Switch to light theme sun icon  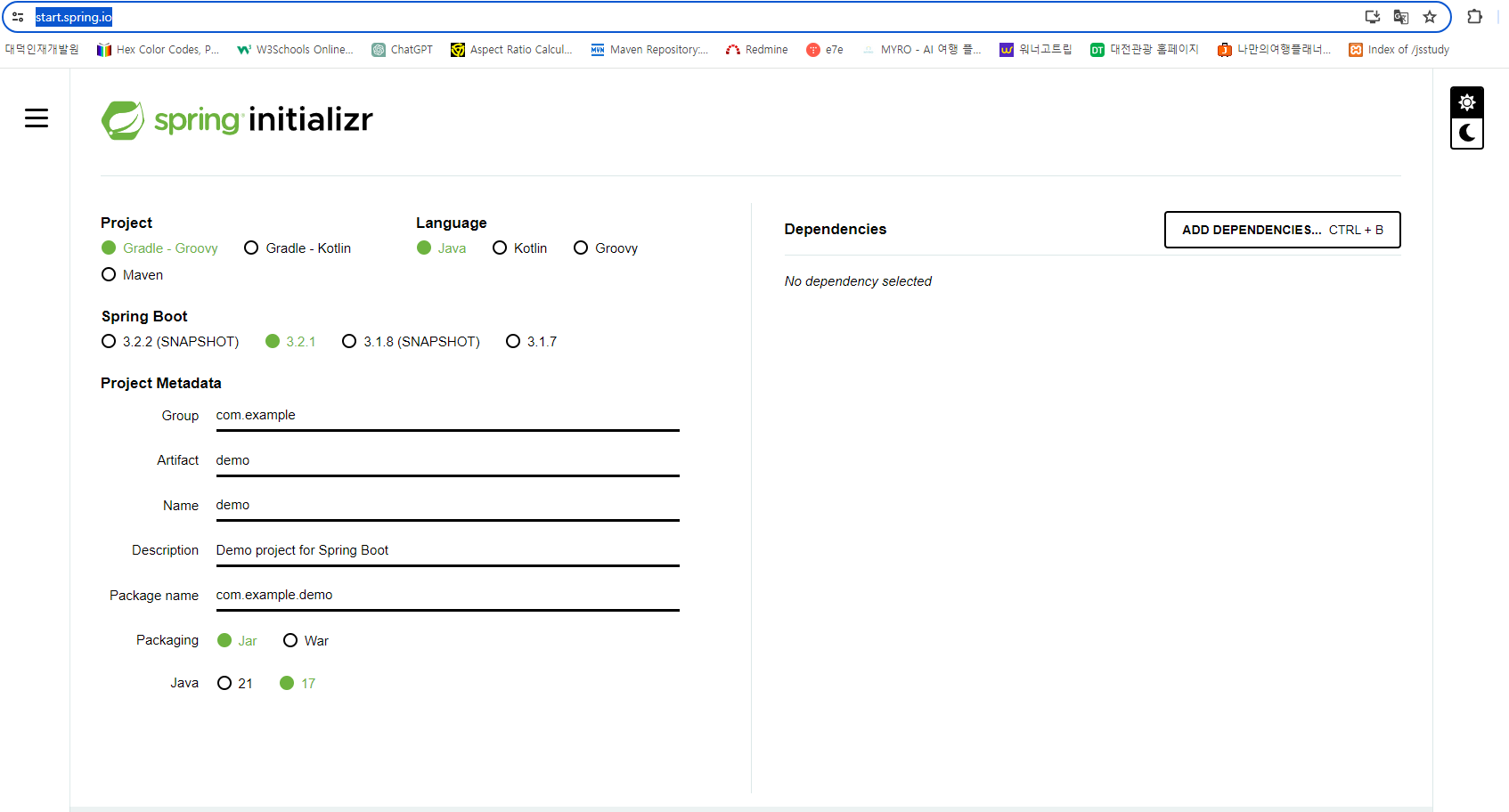1467,102
